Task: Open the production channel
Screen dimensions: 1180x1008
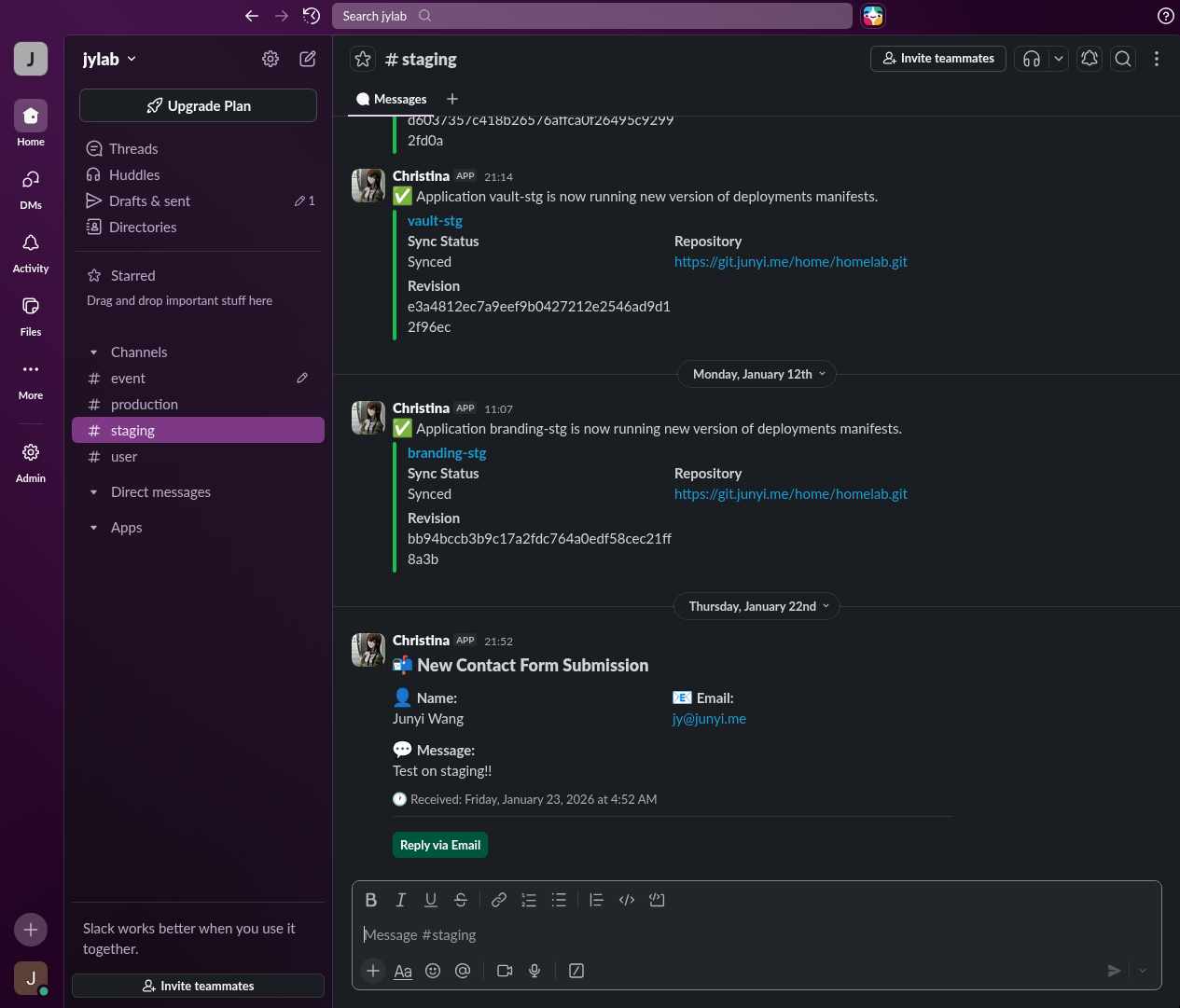Action: (x=145, y=405)
